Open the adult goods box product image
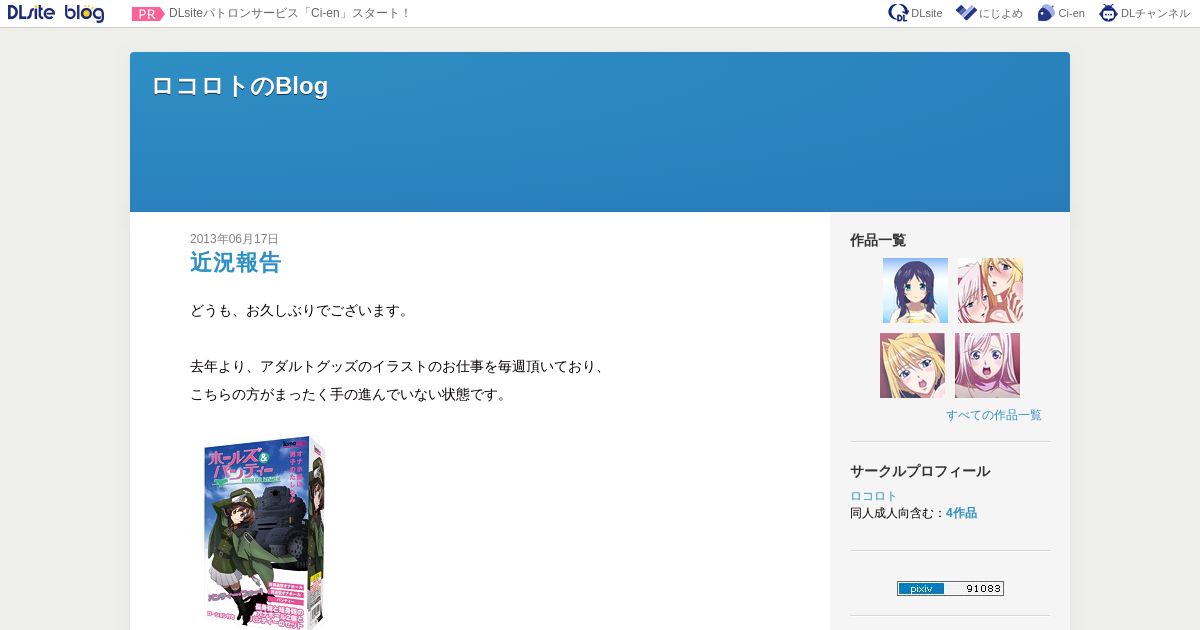This screenshot has height=630, width=1200. (265, 532)
